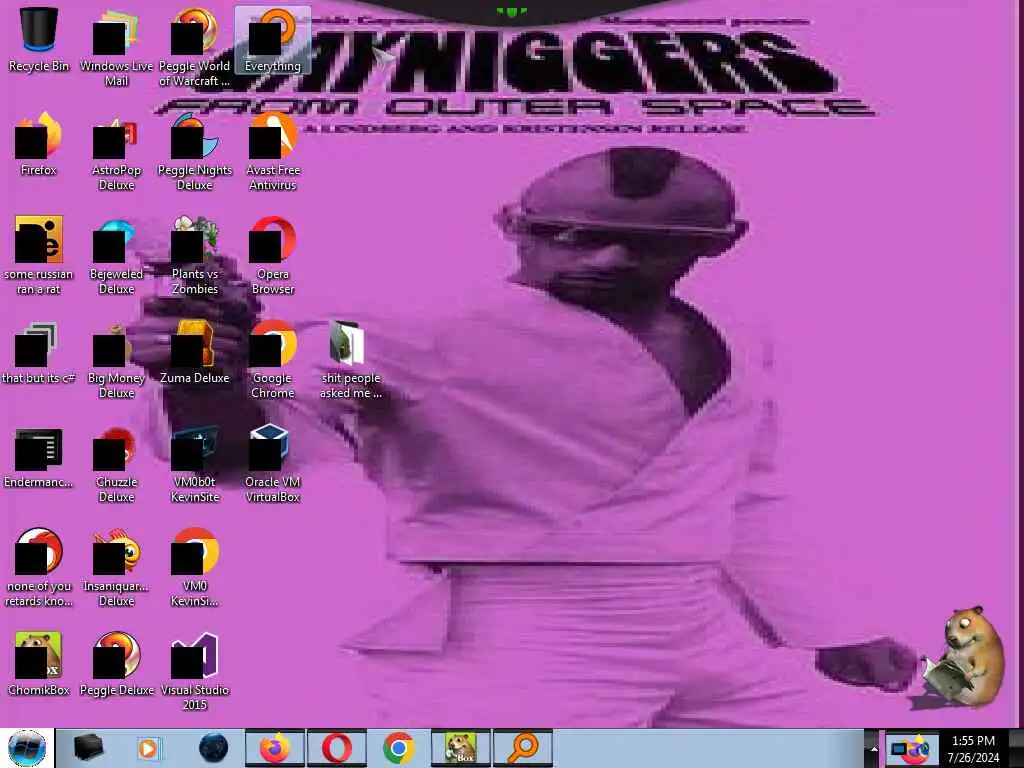Open the Endermanc... desktop shortcut
This screenshot has width=1024, height=768.
pos(39,457)
